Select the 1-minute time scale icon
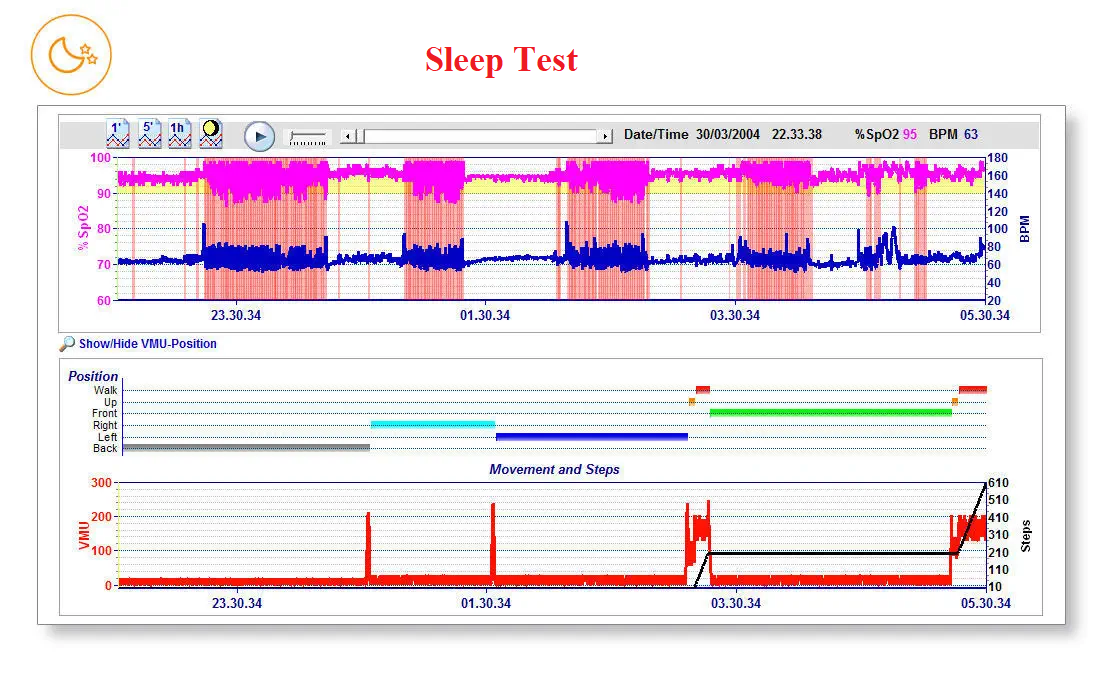The width and height of the screenshot is (1100, 700). pos(118,134)
